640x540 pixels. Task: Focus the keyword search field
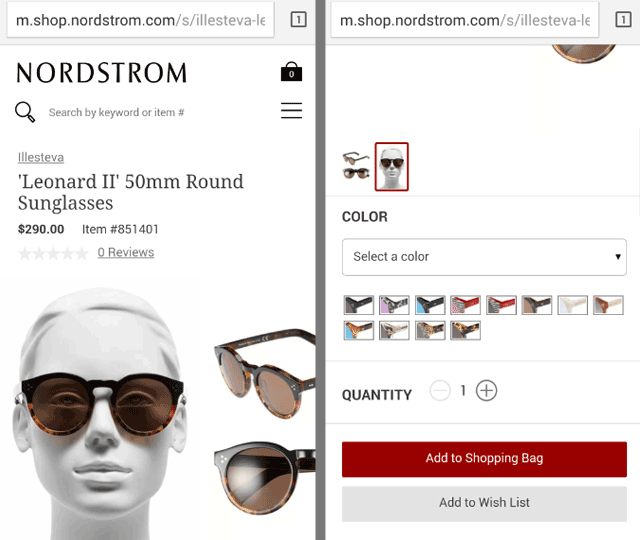pyautogui.click(x=116, y=112)
